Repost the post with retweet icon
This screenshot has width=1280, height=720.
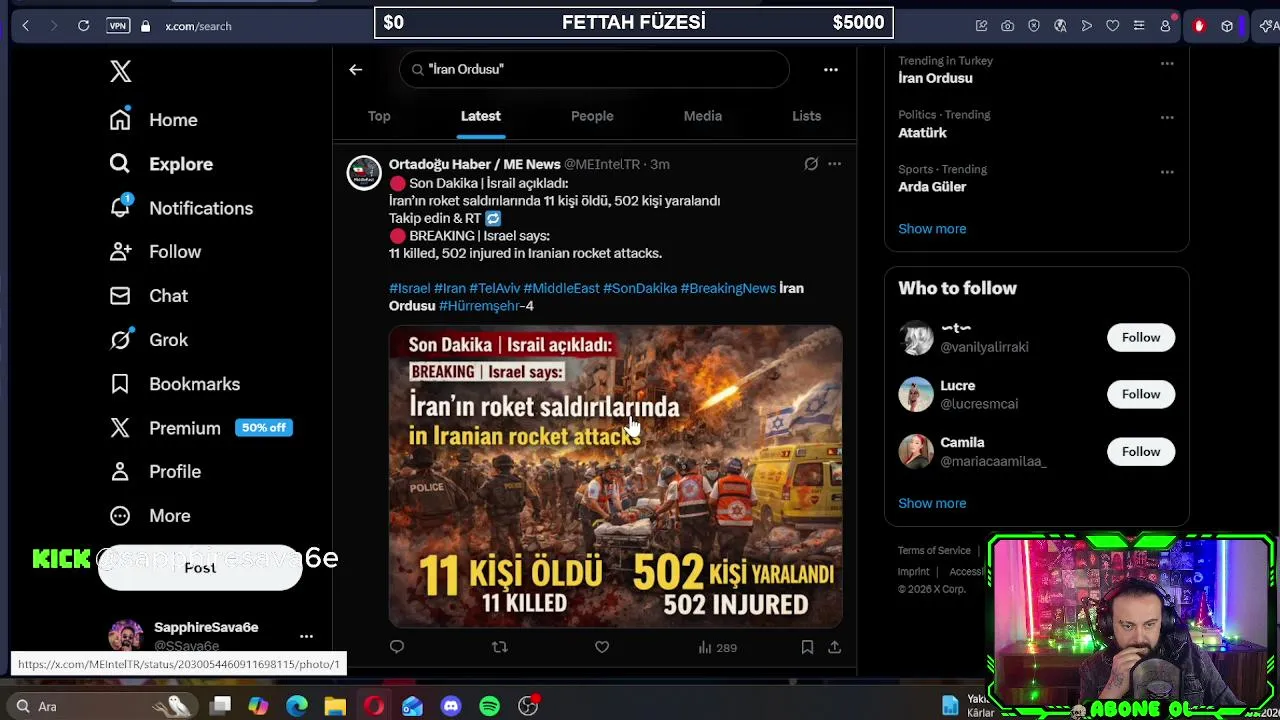click(499, 647)
